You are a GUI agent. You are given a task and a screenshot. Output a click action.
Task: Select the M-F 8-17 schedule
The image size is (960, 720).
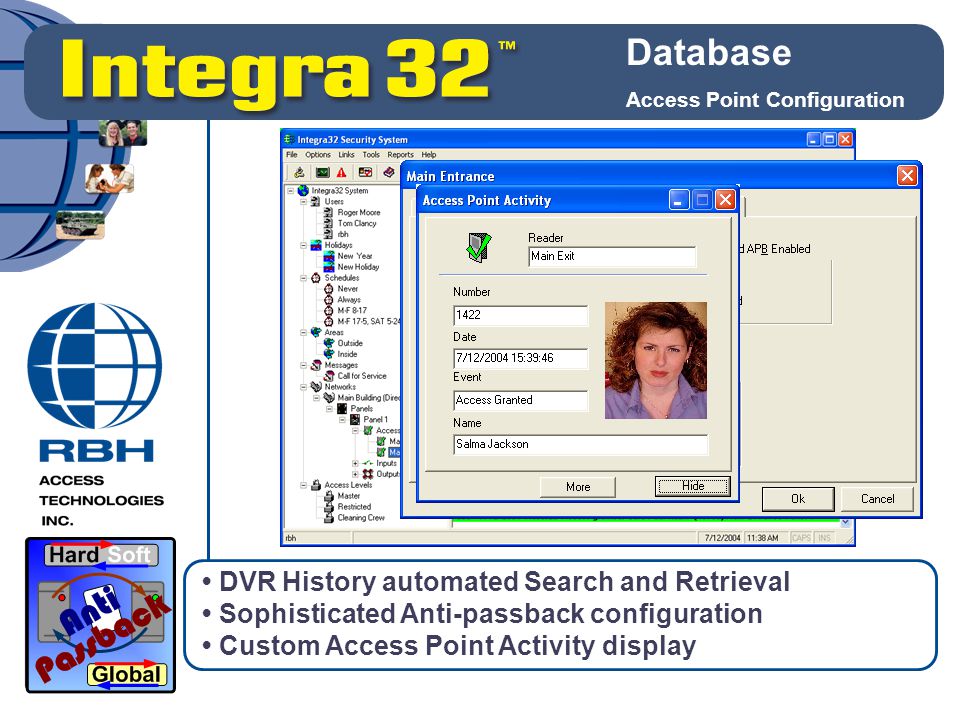tap(352, 310)
